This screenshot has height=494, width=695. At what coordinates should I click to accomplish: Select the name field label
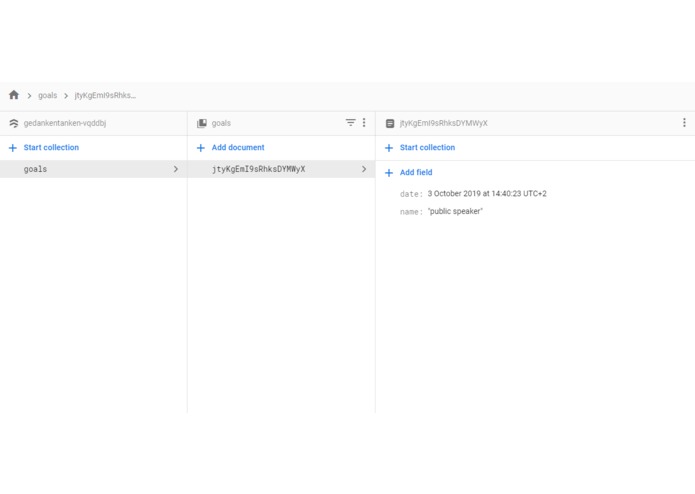click(x=411, y=212)
